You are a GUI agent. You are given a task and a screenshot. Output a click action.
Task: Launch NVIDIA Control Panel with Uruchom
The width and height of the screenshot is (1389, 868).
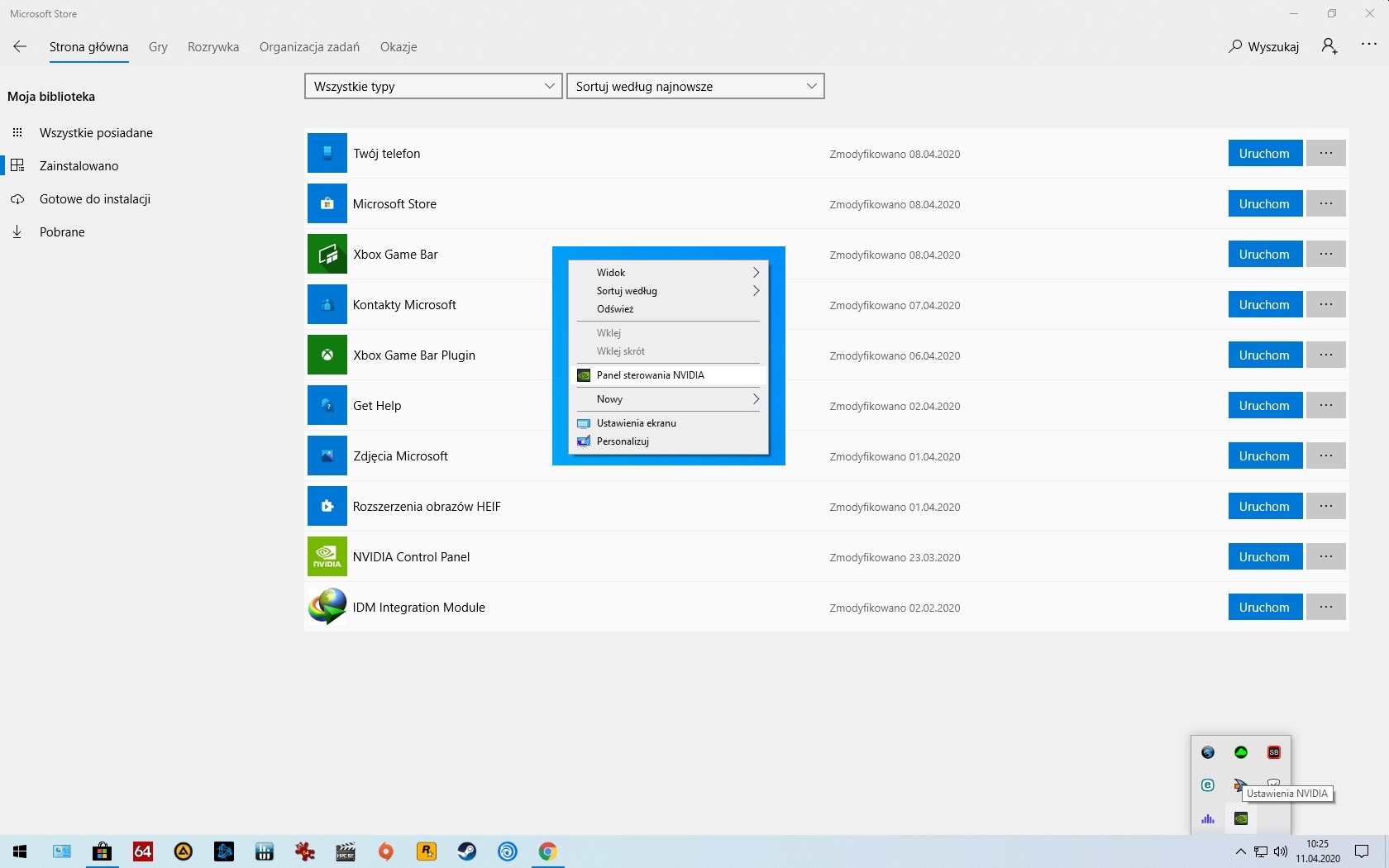coord(1265,556)
